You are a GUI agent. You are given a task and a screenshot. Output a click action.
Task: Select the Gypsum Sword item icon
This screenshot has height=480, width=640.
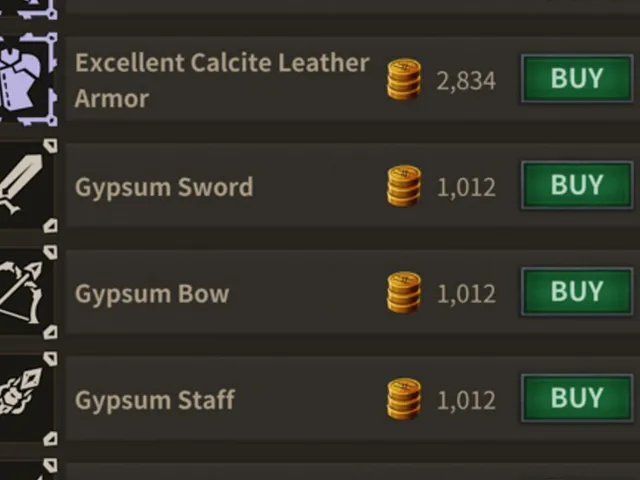[28, 186]
